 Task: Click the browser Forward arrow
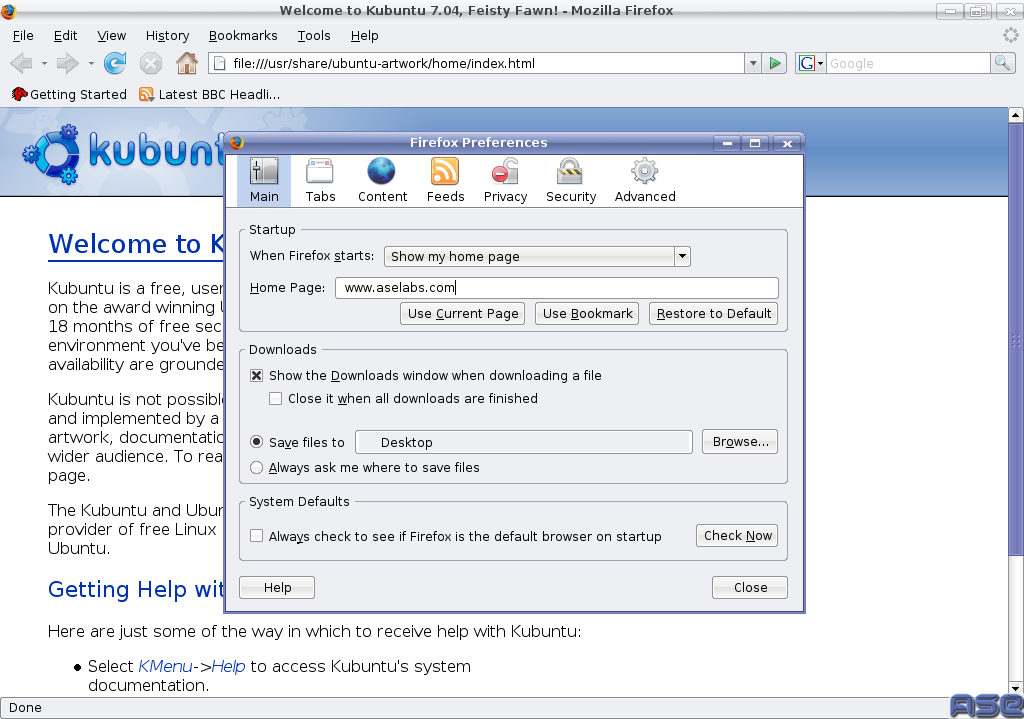[67, 63]
